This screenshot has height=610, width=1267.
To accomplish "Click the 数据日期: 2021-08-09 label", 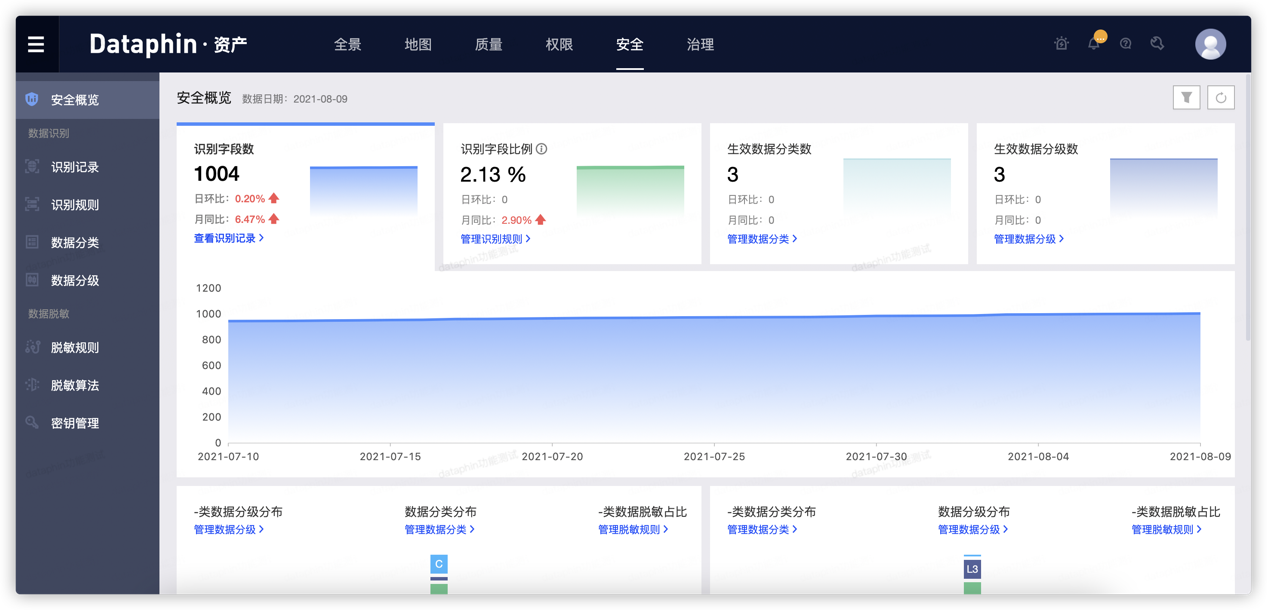I will tap(295, 99).
